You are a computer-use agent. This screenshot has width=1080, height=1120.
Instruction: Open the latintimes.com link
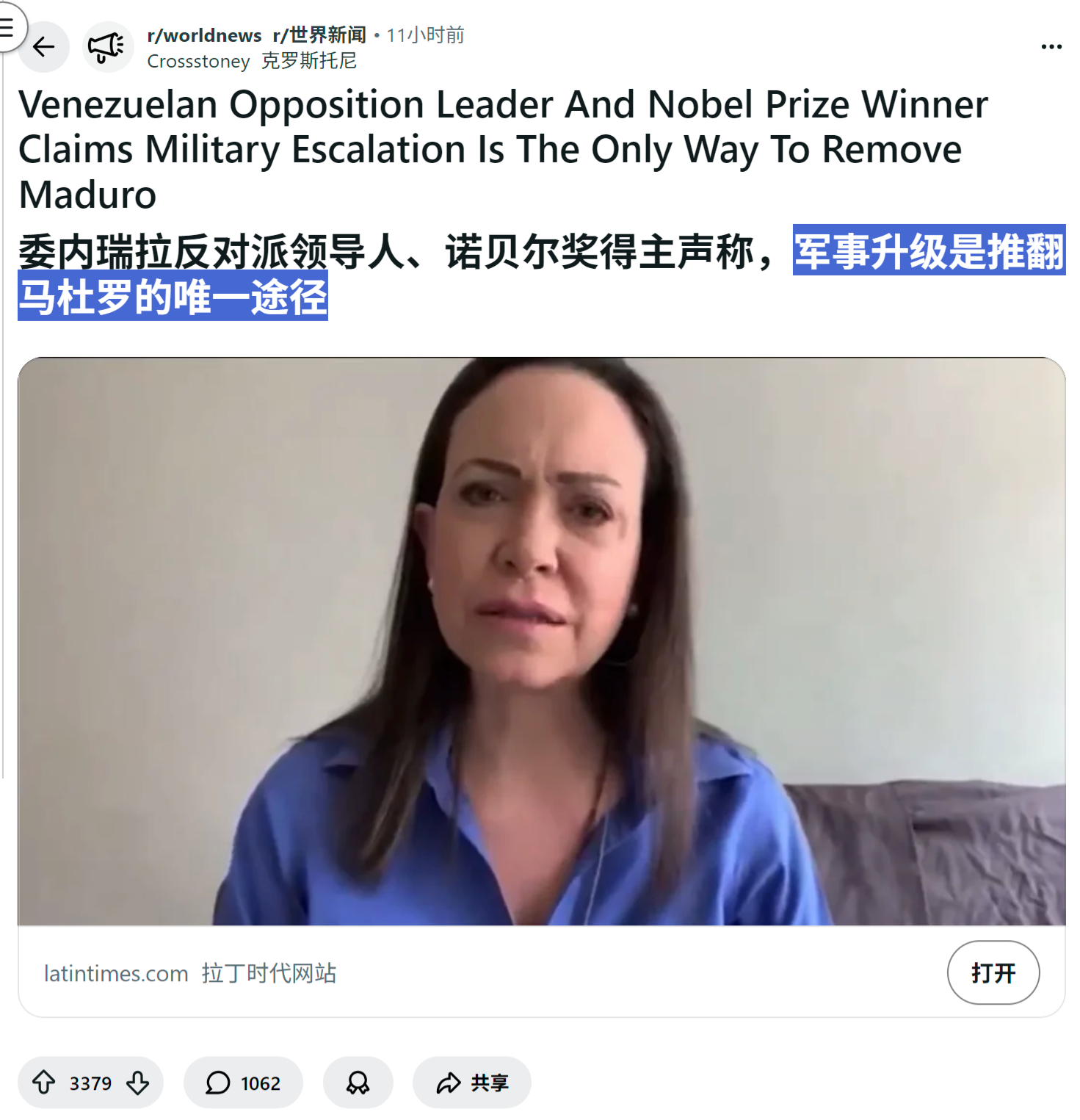pyautogui.click(x=116, y=973)
